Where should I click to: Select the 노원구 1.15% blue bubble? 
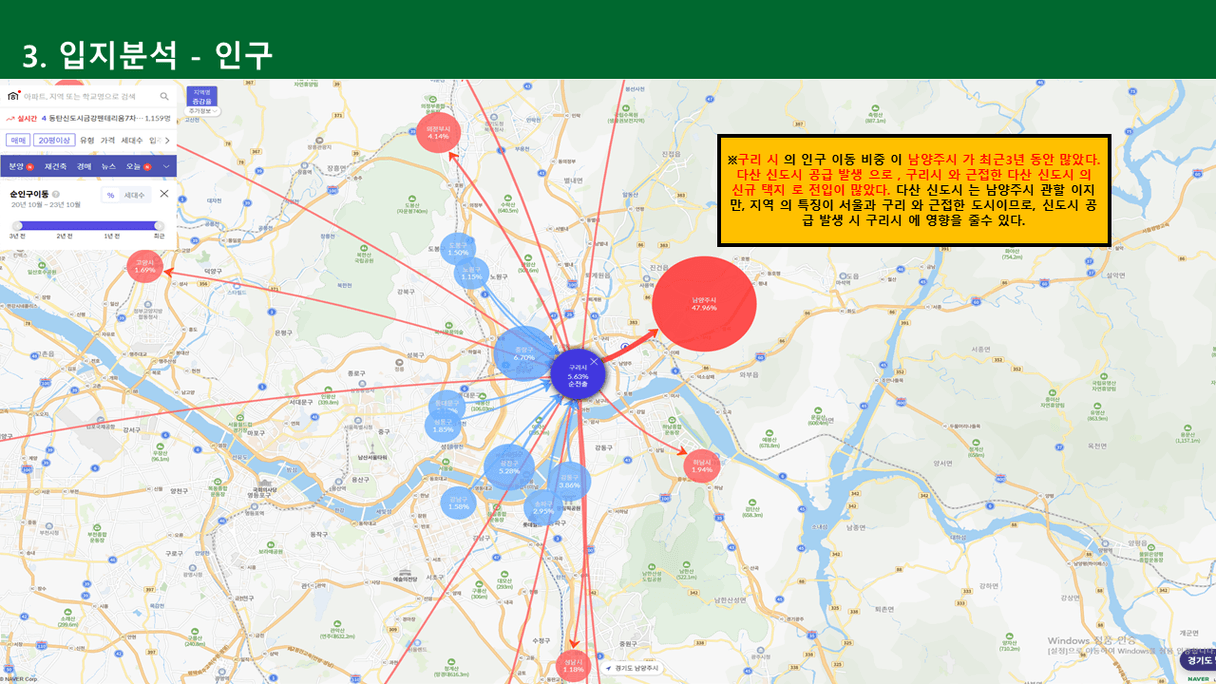pos(472,274)
